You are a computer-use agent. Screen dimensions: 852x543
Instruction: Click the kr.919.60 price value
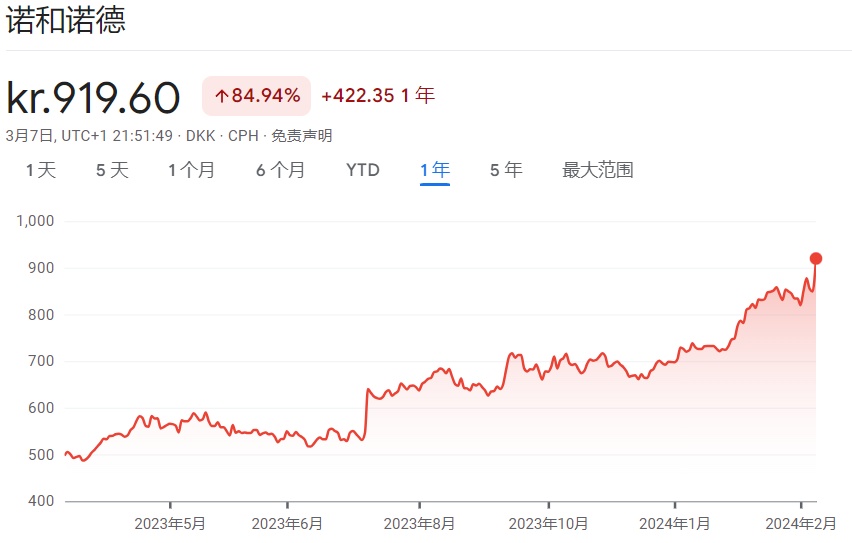[x=93, y=97]
